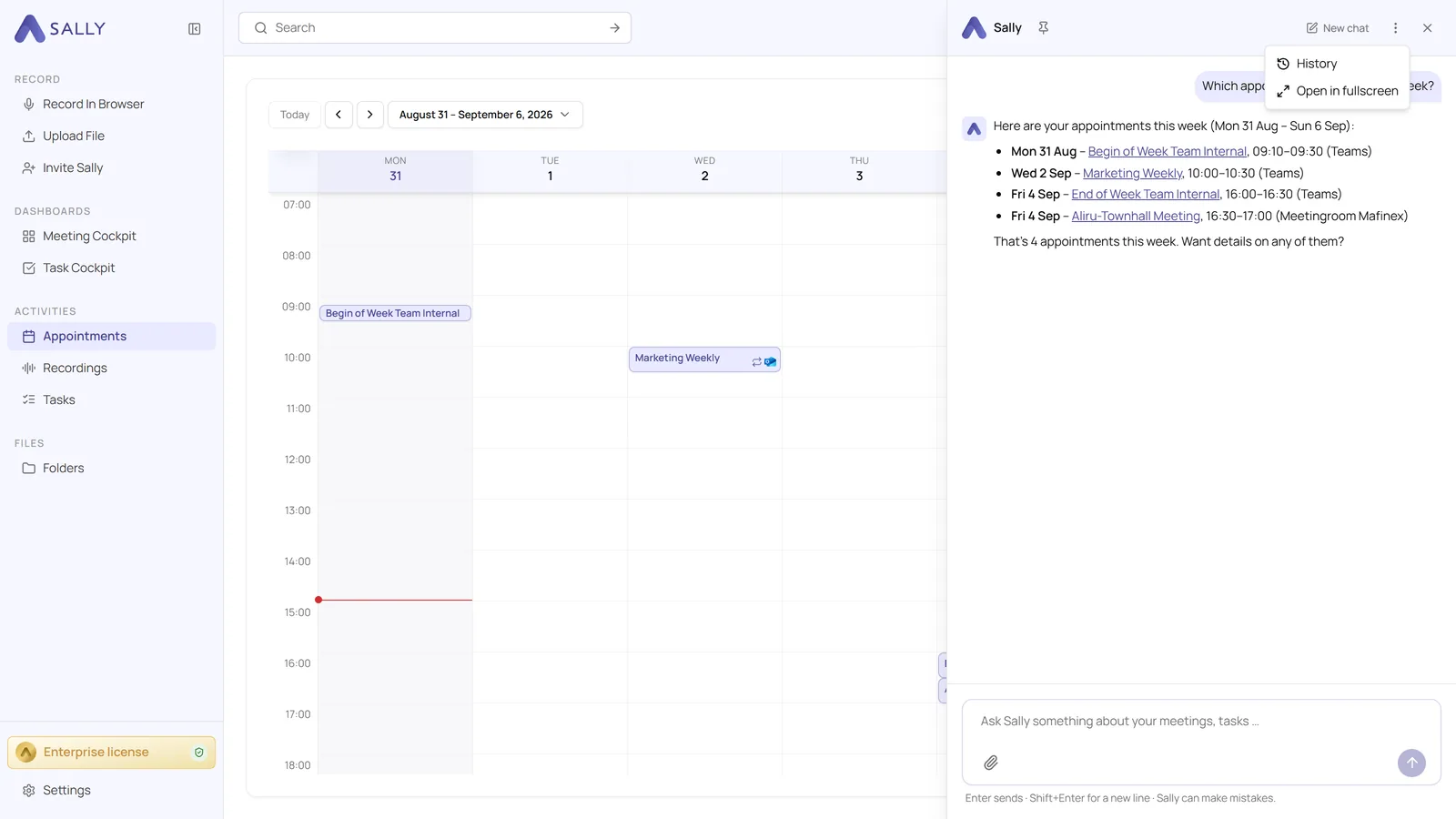1456x819 pixels.
Task: Click the Enterprise license shield icon
Action: pyautogui.click(x=199, y=753)
